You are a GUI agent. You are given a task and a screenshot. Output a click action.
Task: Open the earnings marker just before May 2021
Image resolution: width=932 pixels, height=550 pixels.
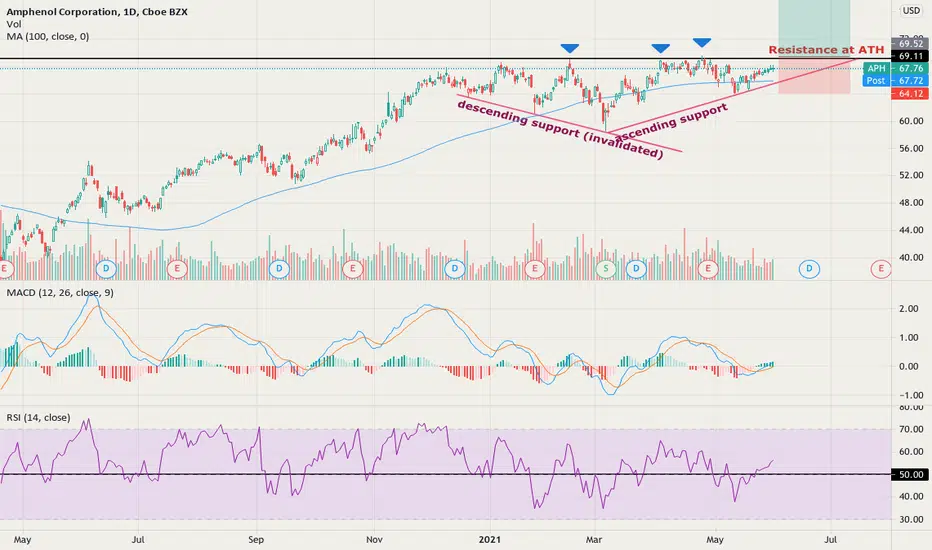click(x=708, y=269)
